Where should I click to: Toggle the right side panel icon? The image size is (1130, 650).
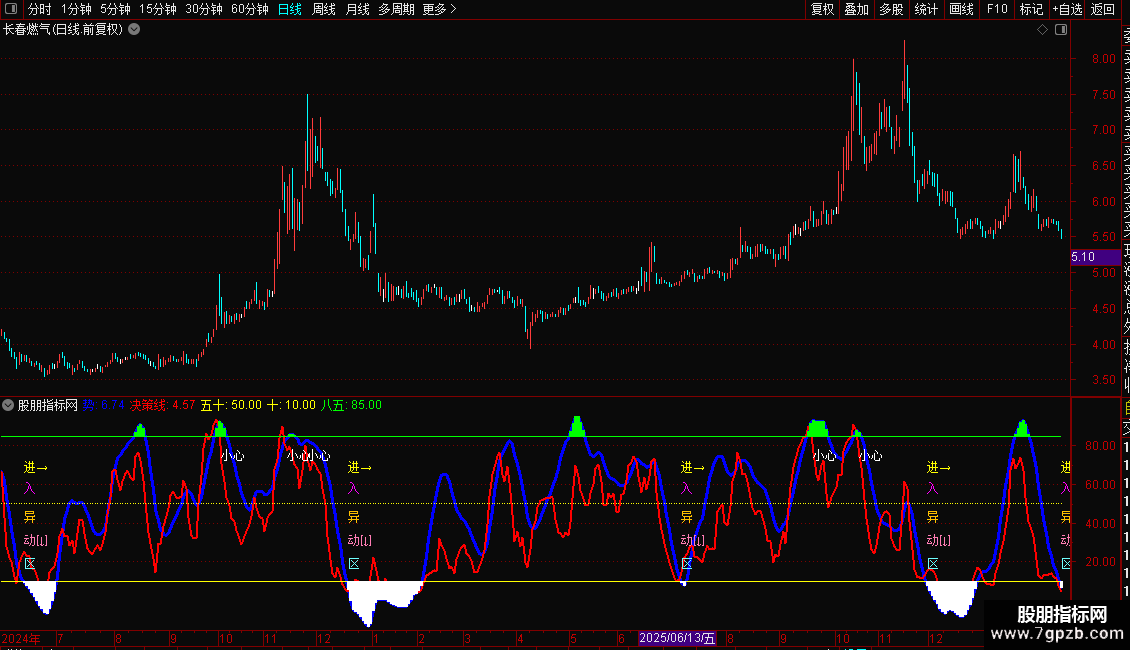pos(1061,30)
